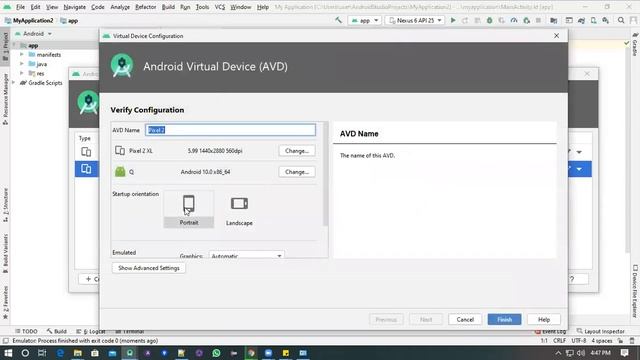Open Task View on taskbar
Screen dimensions: 640x360
tap(42, 353)
